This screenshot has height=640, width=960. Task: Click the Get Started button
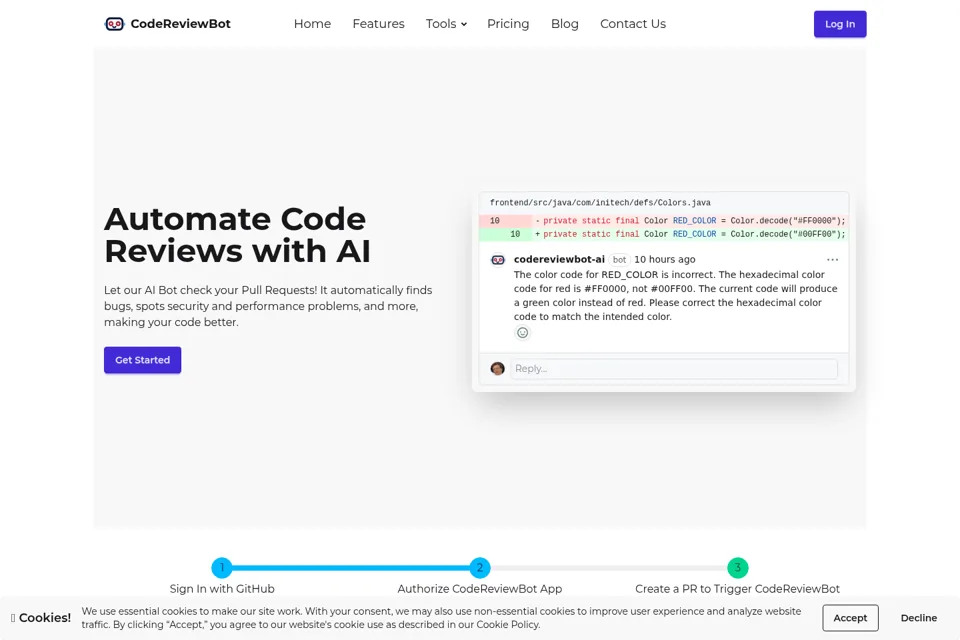tap(143, 360)
